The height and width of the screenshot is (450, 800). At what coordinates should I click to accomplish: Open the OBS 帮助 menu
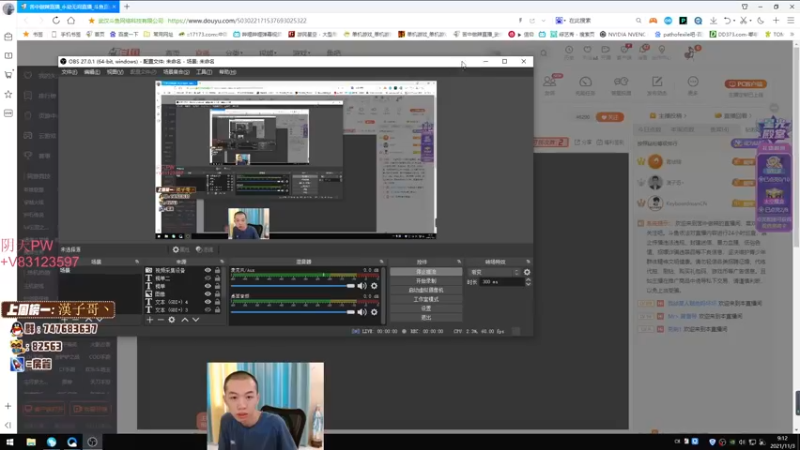pos(227,72)
